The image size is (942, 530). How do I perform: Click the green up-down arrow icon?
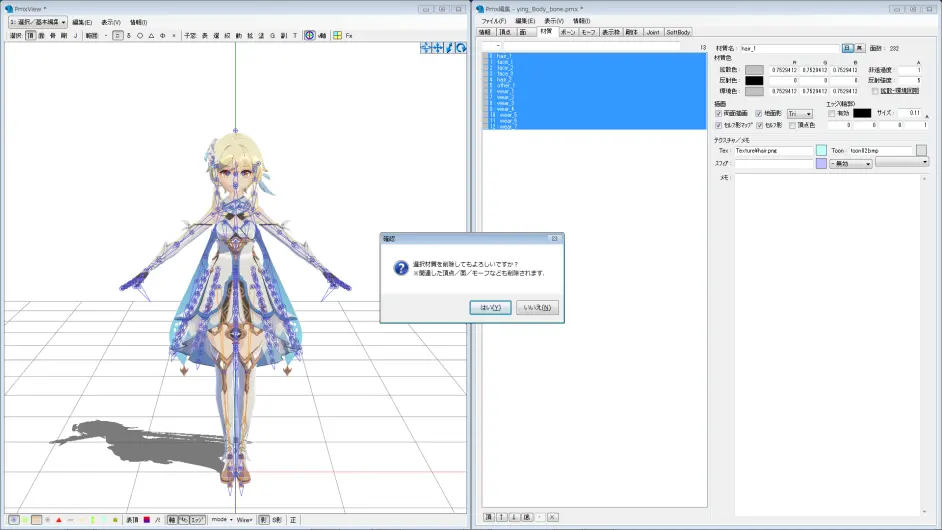coord(93,520)
